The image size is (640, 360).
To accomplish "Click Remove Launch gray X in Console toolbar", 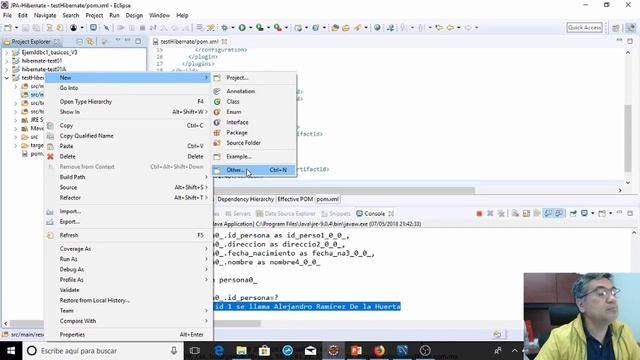I will pyautogui.click(x=490, y=213).
